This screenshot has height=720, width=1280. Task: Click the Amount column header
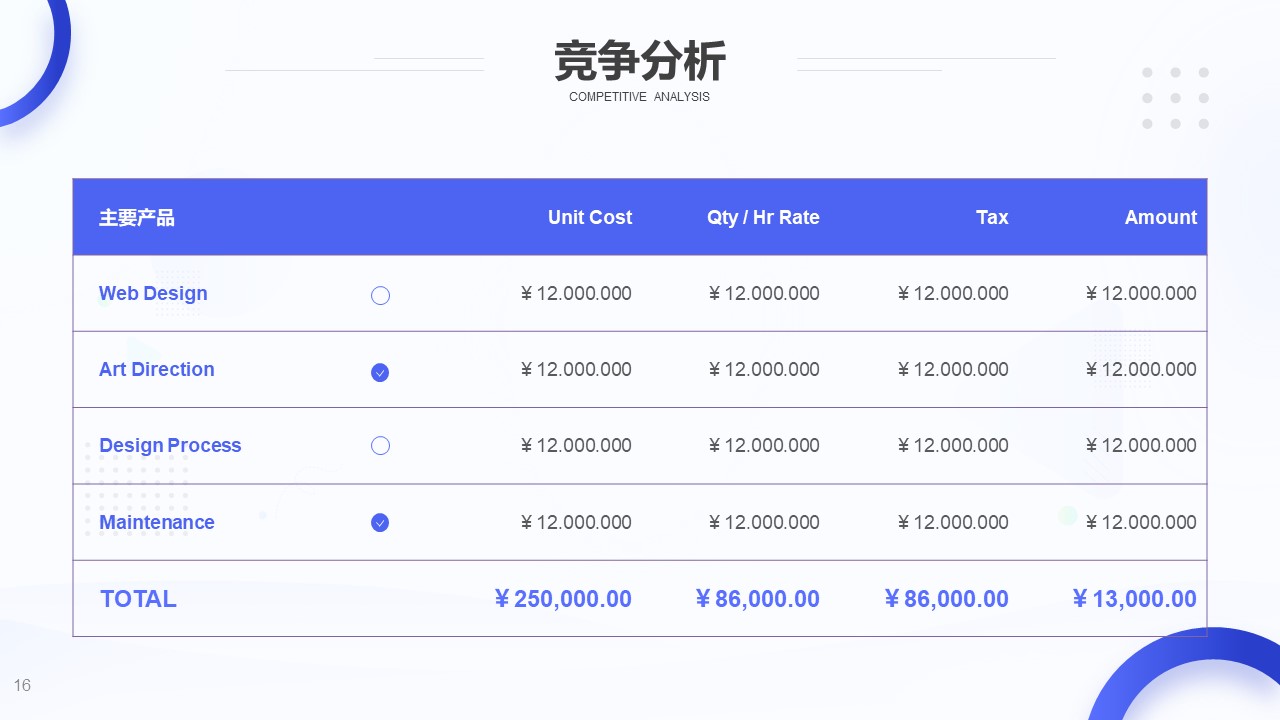pos(1160,217)
